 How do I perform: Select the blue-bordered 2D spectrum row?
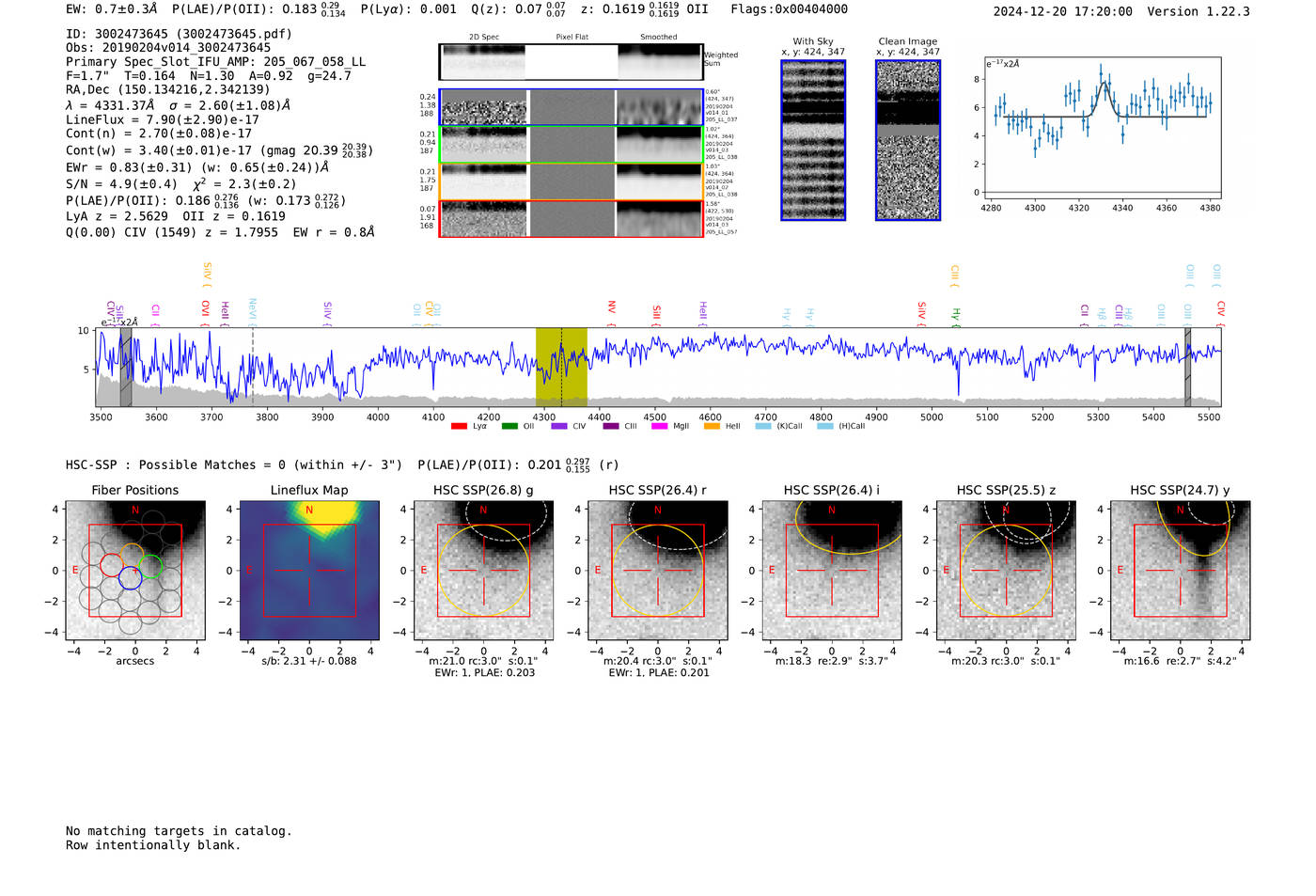pyautogui.click(x=572, y=107)
